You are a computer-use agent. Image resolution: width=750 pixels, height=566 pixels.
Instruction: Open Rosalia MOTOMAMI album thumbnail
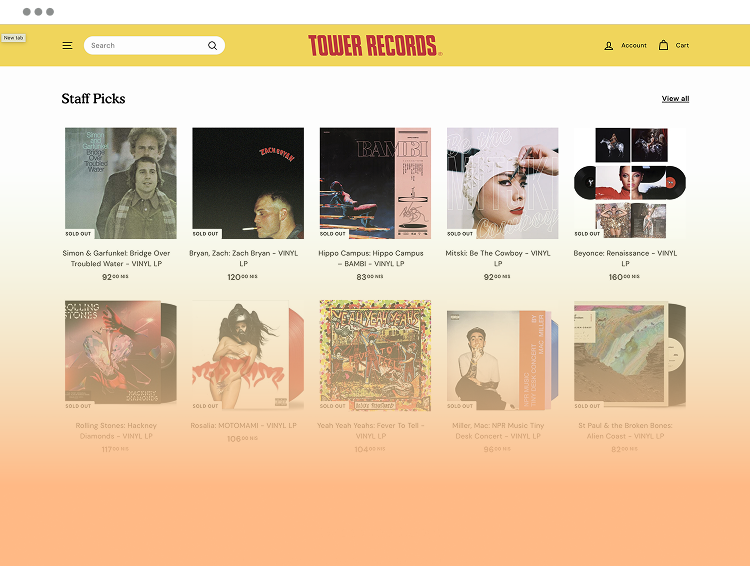[248, 355]
